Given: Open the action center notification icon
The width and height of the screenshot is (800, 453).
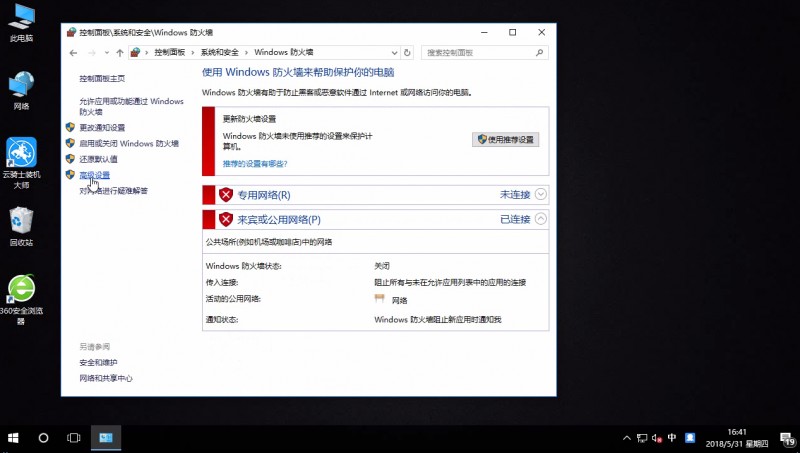Looking at the screenshot, I should pyautogui.click(x=788, y=438).
